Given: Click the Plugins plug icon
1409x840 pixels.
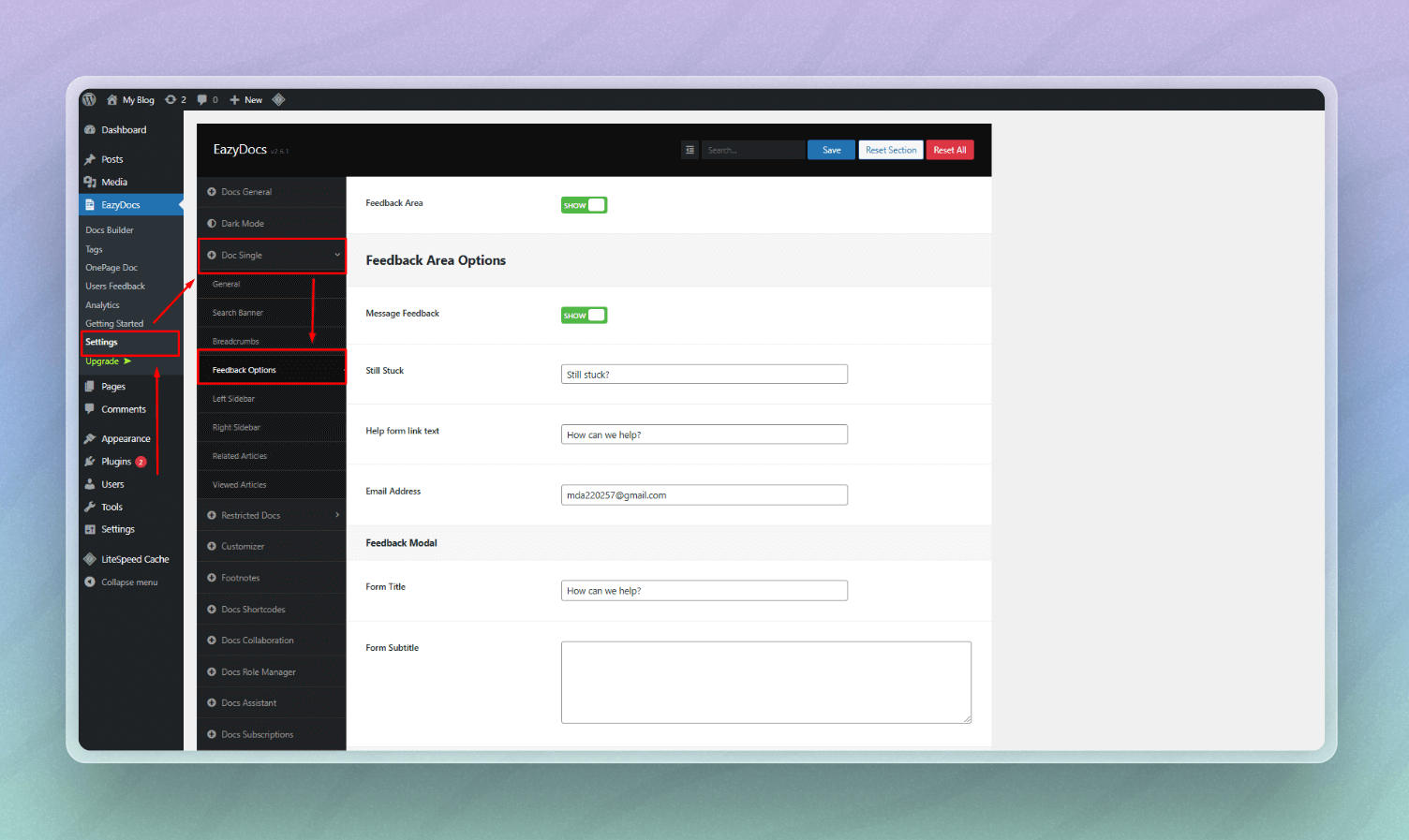Looking at the screenshot, I should 90,461.
